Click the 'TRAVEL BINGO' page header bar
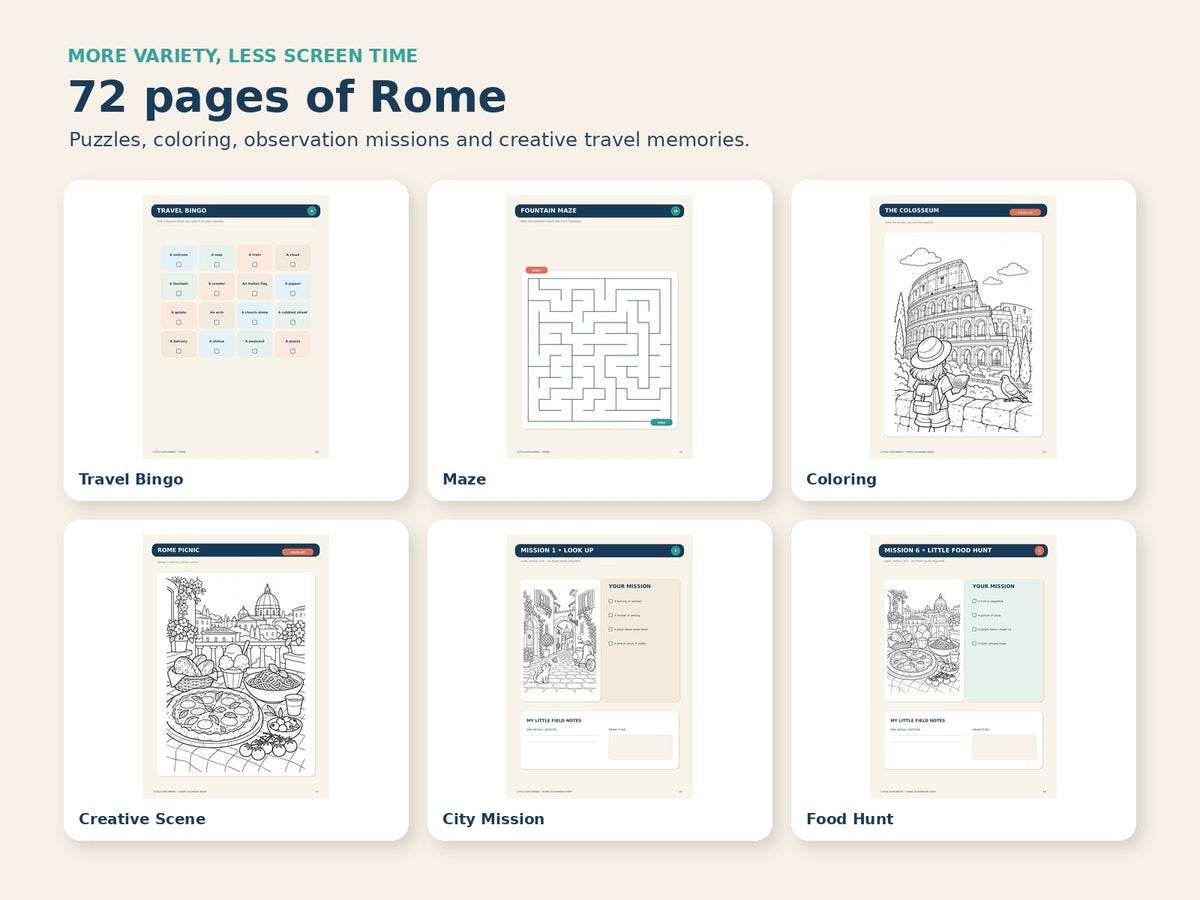1200x900 pixels. click(x=236, y=211)
